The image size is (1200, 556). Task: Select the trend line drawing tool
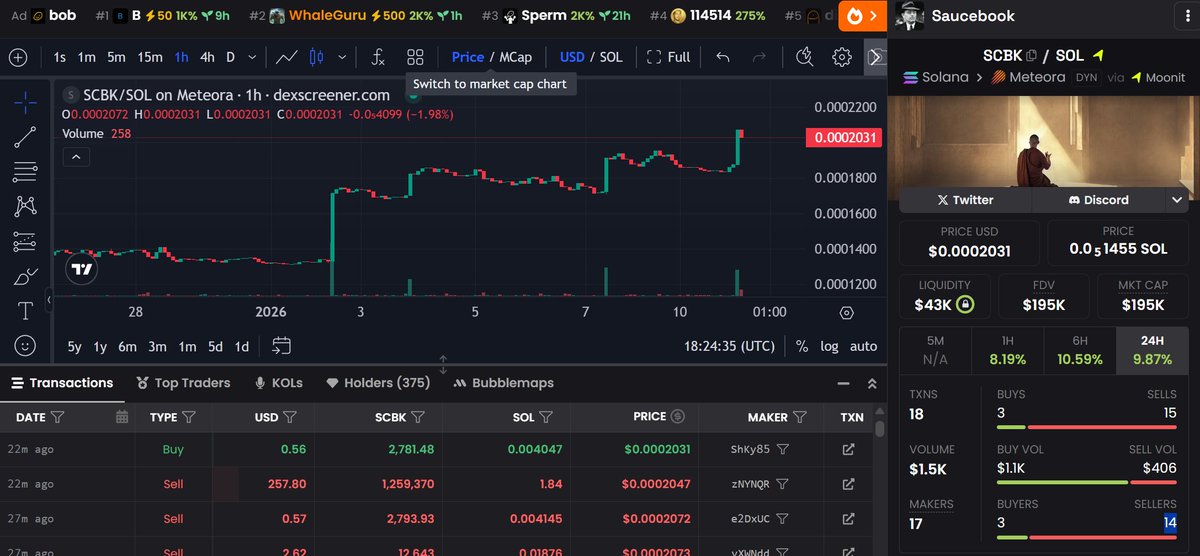(26, 138)
